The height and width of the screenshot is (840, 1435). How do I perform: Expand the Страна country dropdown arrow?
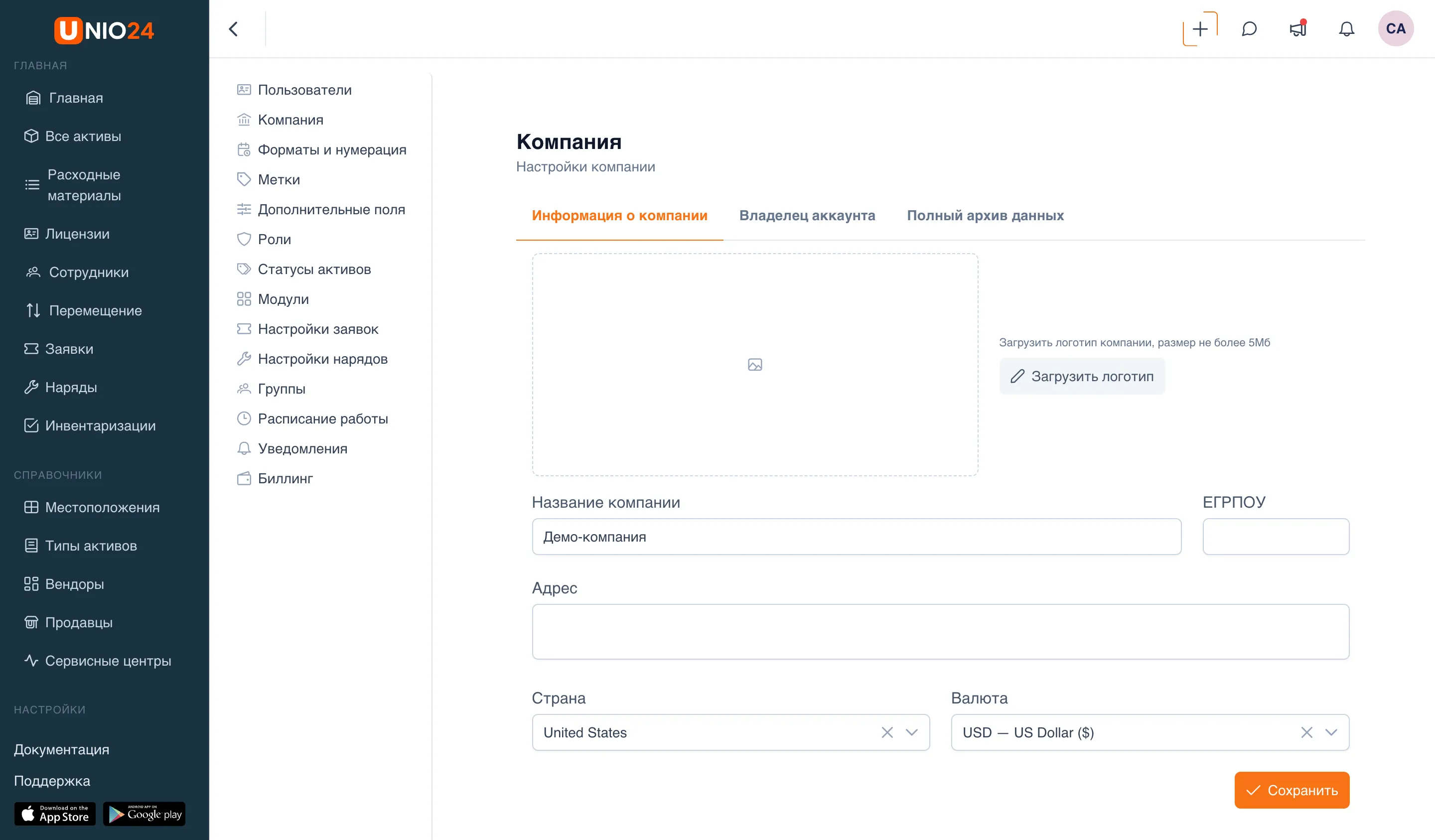[911, 732]
